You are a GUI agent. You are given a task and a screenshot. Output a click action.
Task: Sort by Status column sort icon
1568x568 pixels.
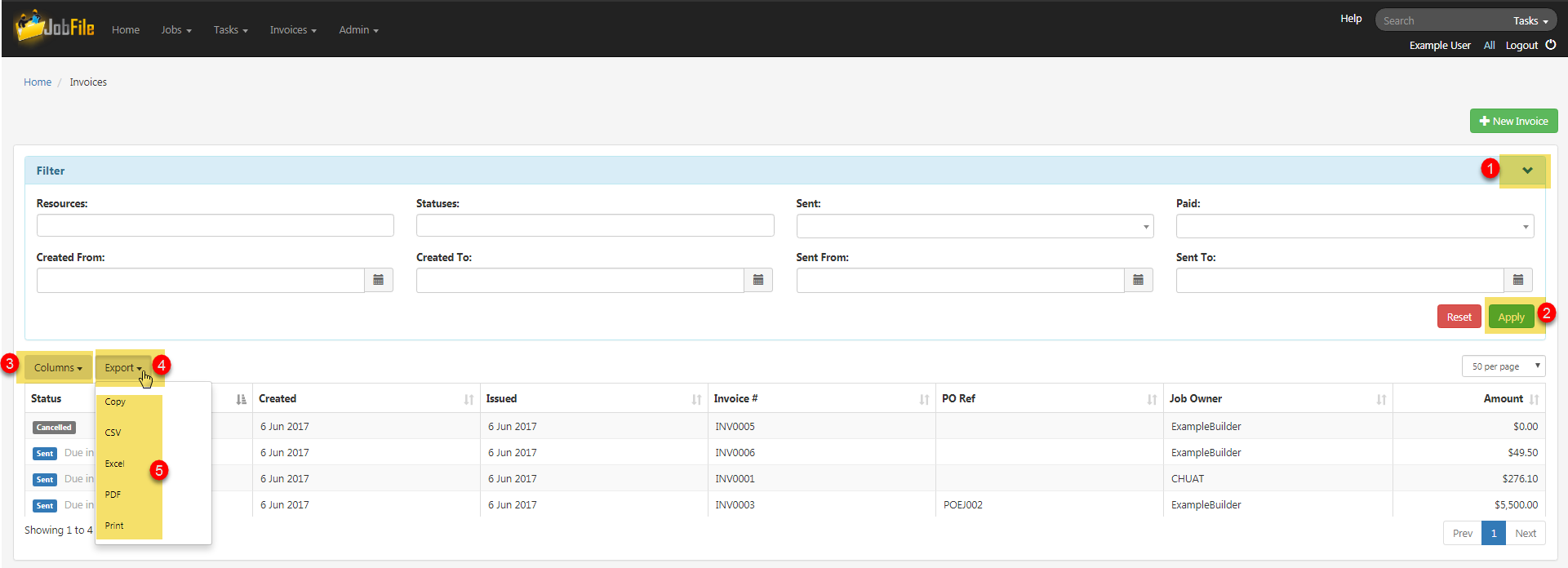click(x=241, y=399)
